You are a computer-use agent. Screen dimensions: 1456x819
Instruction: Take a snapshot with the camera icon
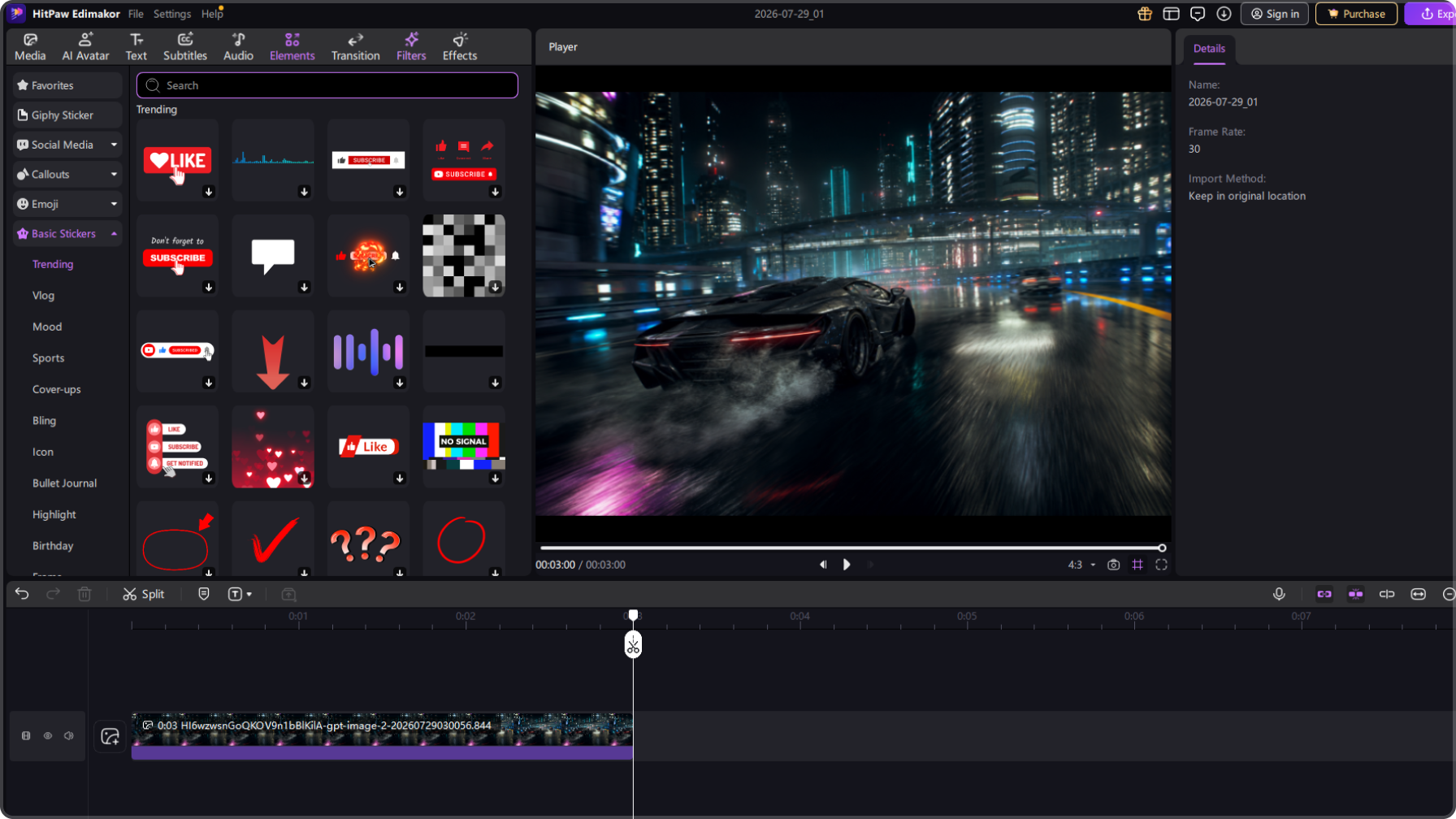click(1114, 565)
